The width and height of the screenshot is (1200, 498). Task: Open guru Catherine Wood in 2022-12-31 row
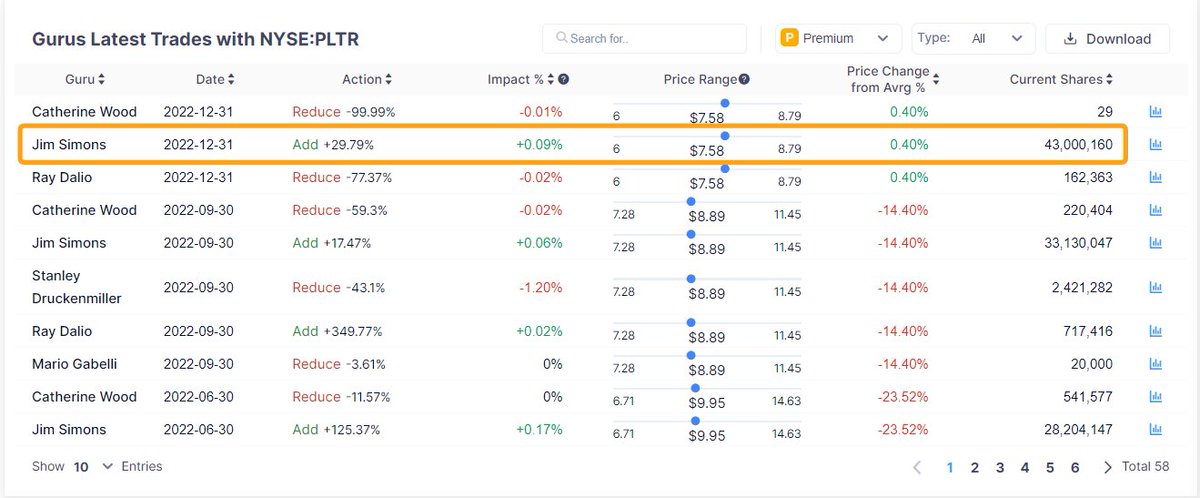coord(84,112)
